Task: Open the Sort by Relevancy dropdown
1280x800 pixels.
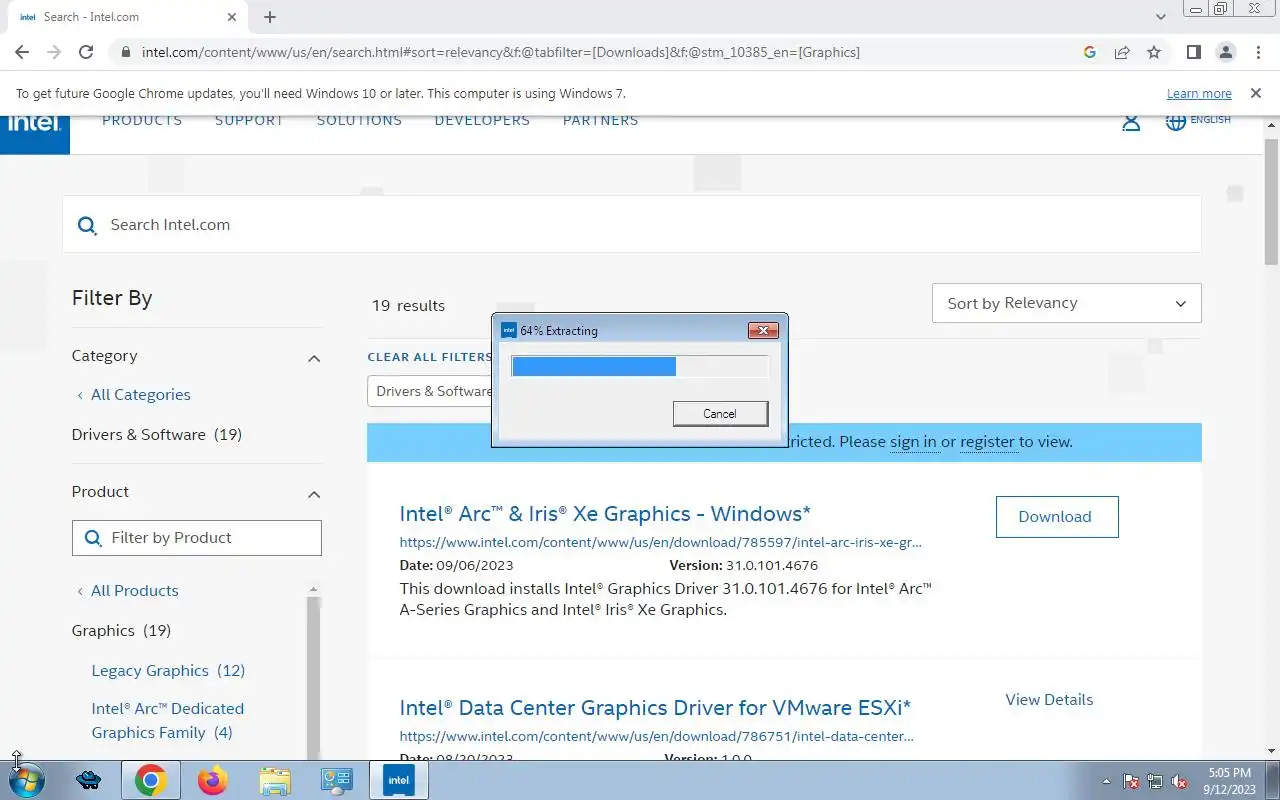Action: (1066, 303)
